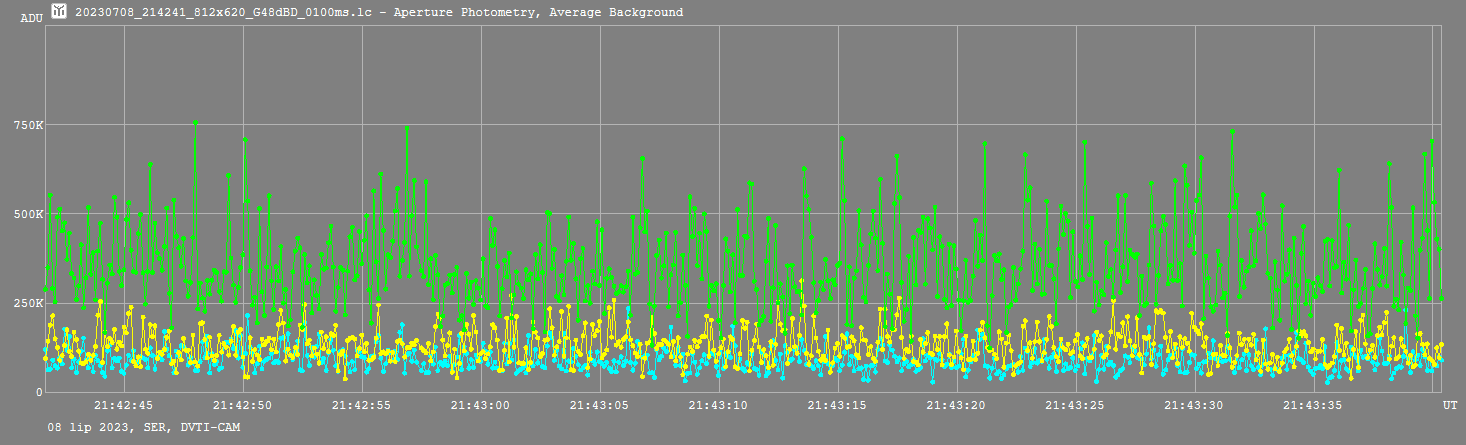Click the '08 lip 2023, SER, DVTI-CAM' footer
Image resolution: width=1466 pixels, height=445 pixels.
[144, 427]
